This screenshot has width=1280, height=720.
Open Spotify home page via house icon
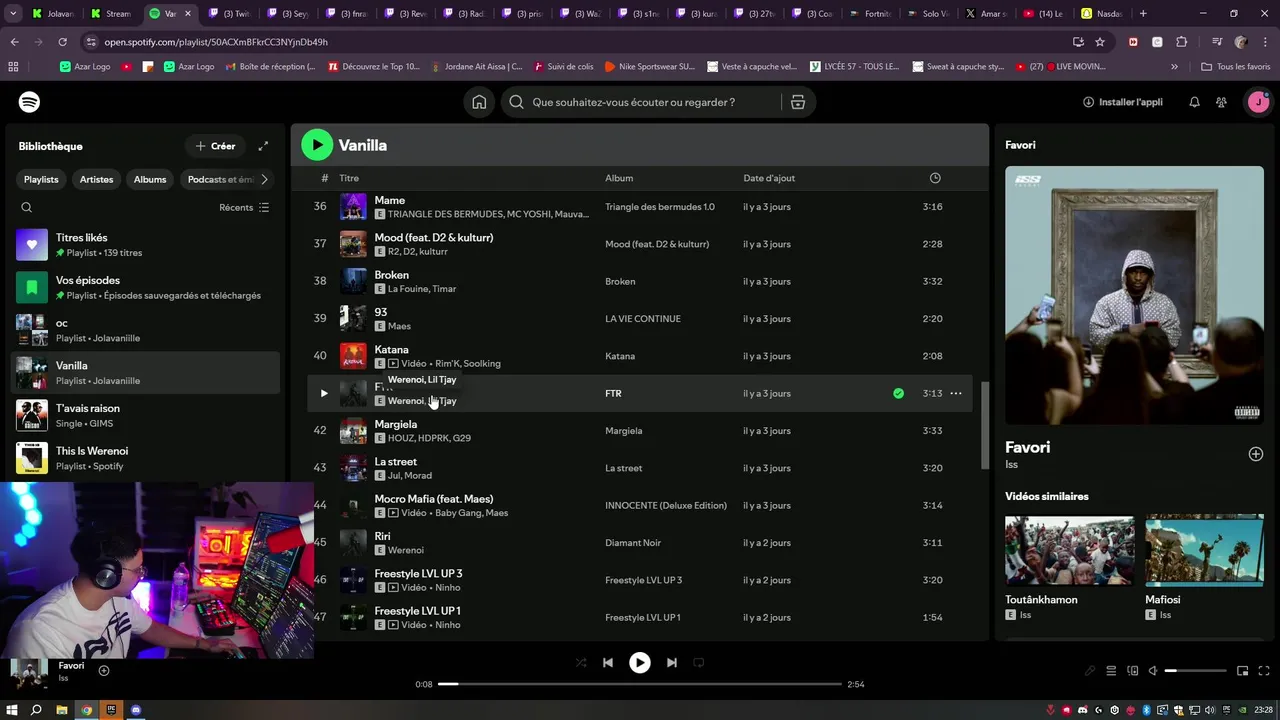(479, 102)
